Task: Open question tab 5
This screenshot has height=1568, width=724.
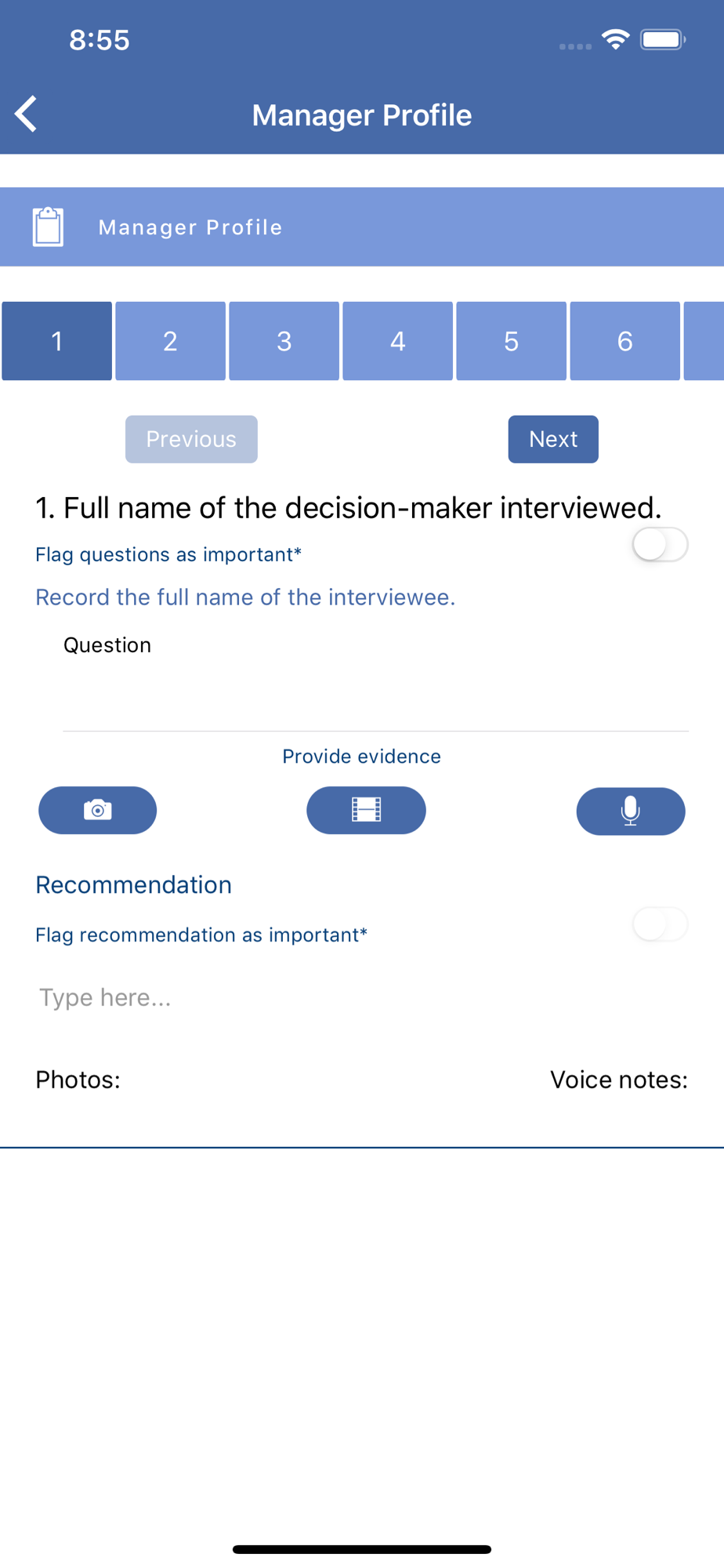Action: coord(511,341)
